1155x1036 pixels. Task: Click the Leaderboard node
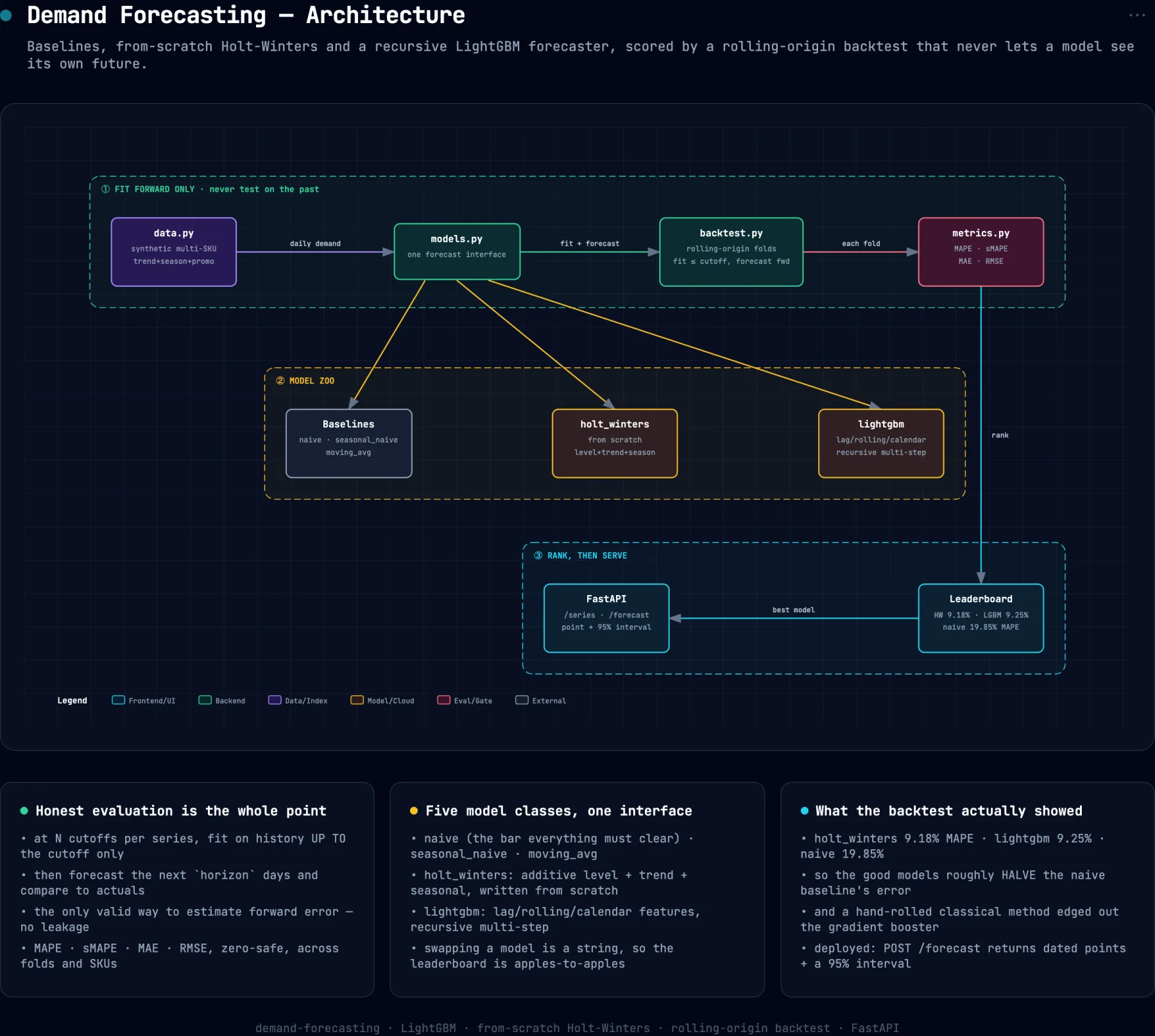pyautogui.click(x=980, y=618)
